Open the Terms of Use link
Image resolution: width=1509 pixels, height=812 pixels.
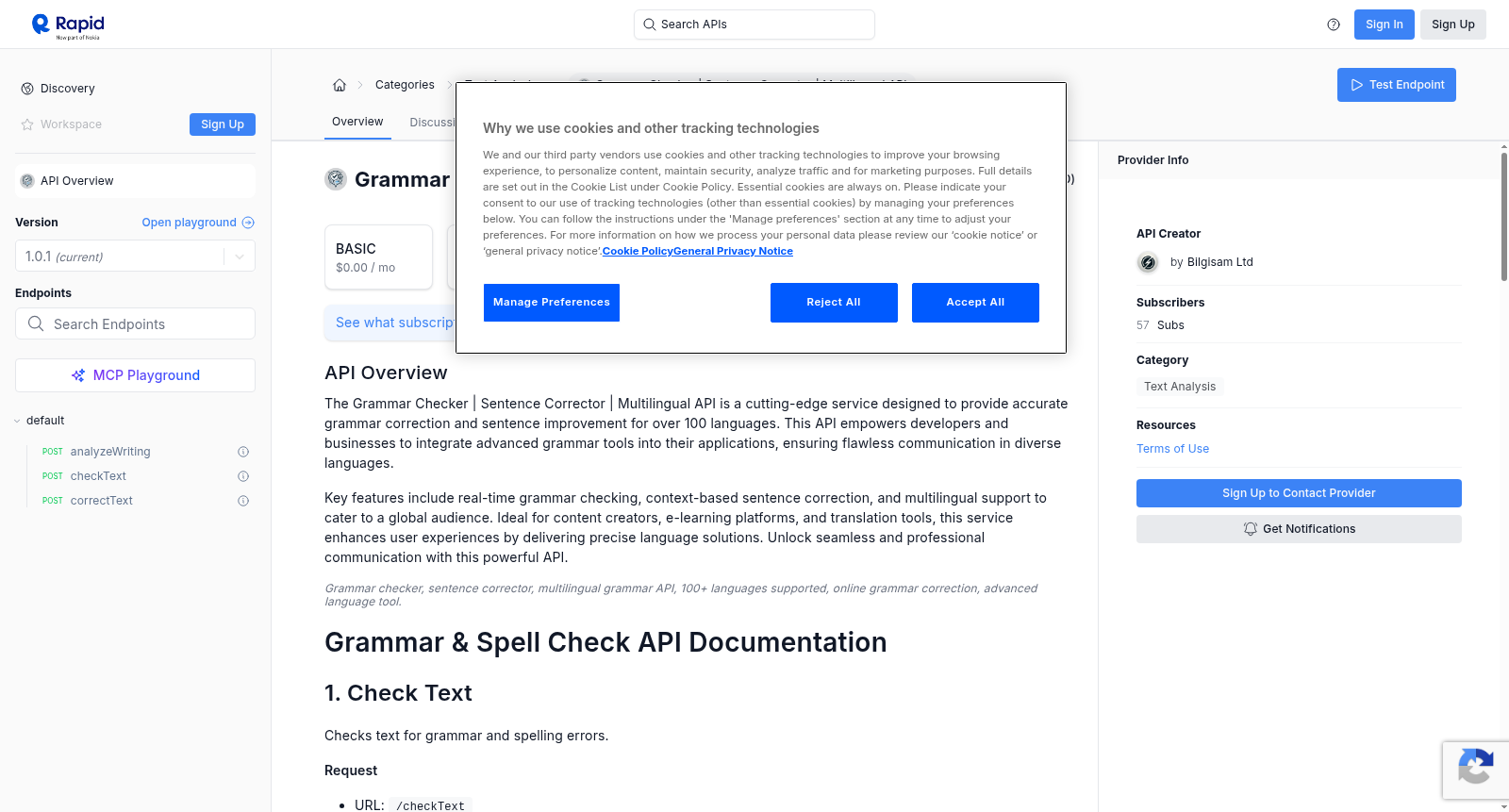click(1172, 449)
